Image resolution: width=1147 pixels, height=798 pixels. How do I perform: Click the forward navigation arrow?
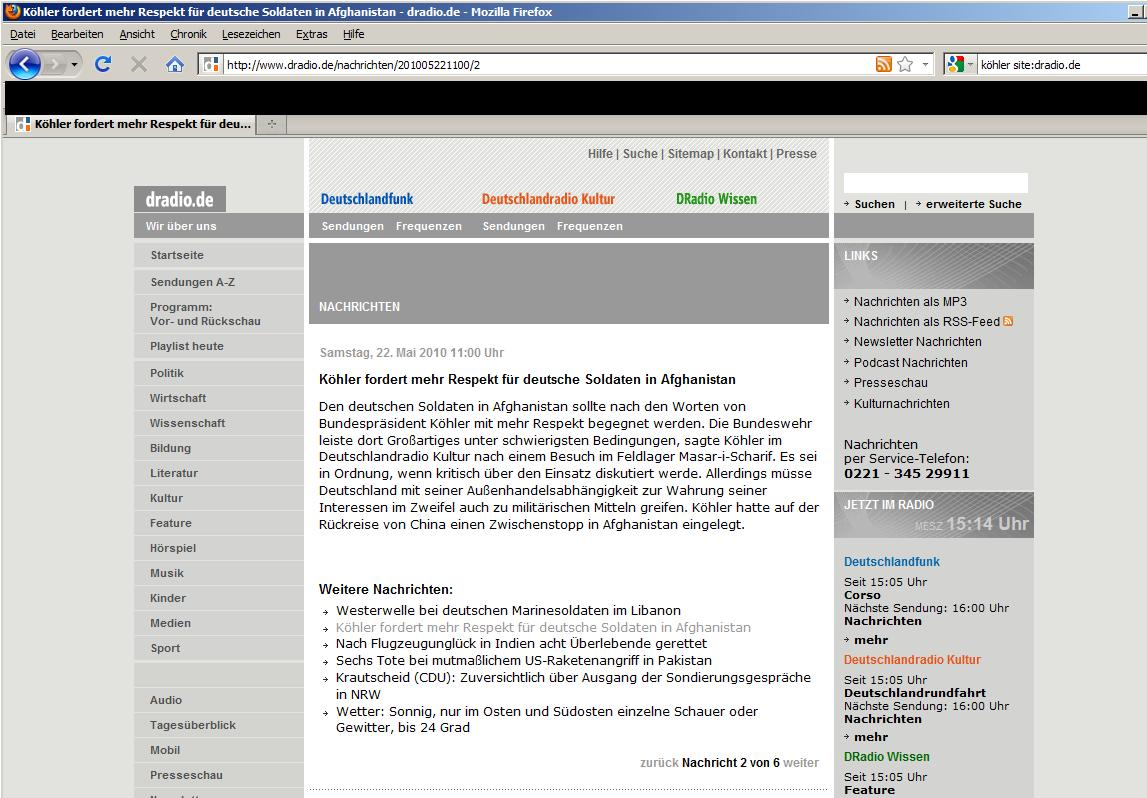pos(56,64)
